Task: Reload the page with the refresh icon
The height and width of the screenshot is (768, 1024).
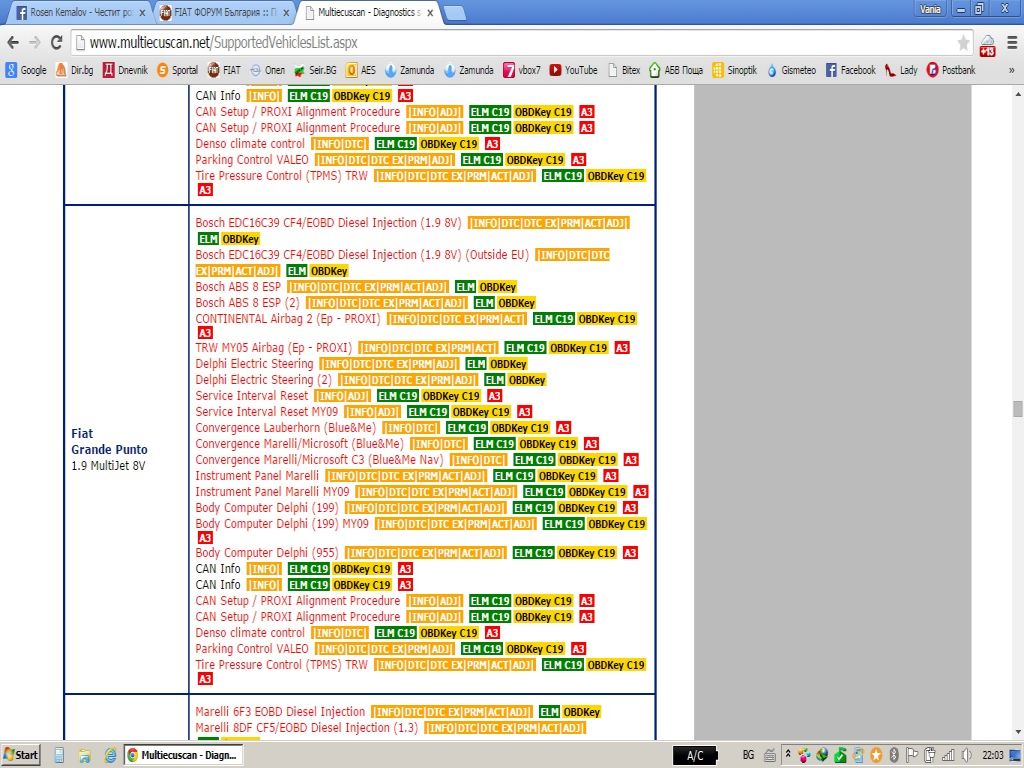Action: tap(57, 43)
